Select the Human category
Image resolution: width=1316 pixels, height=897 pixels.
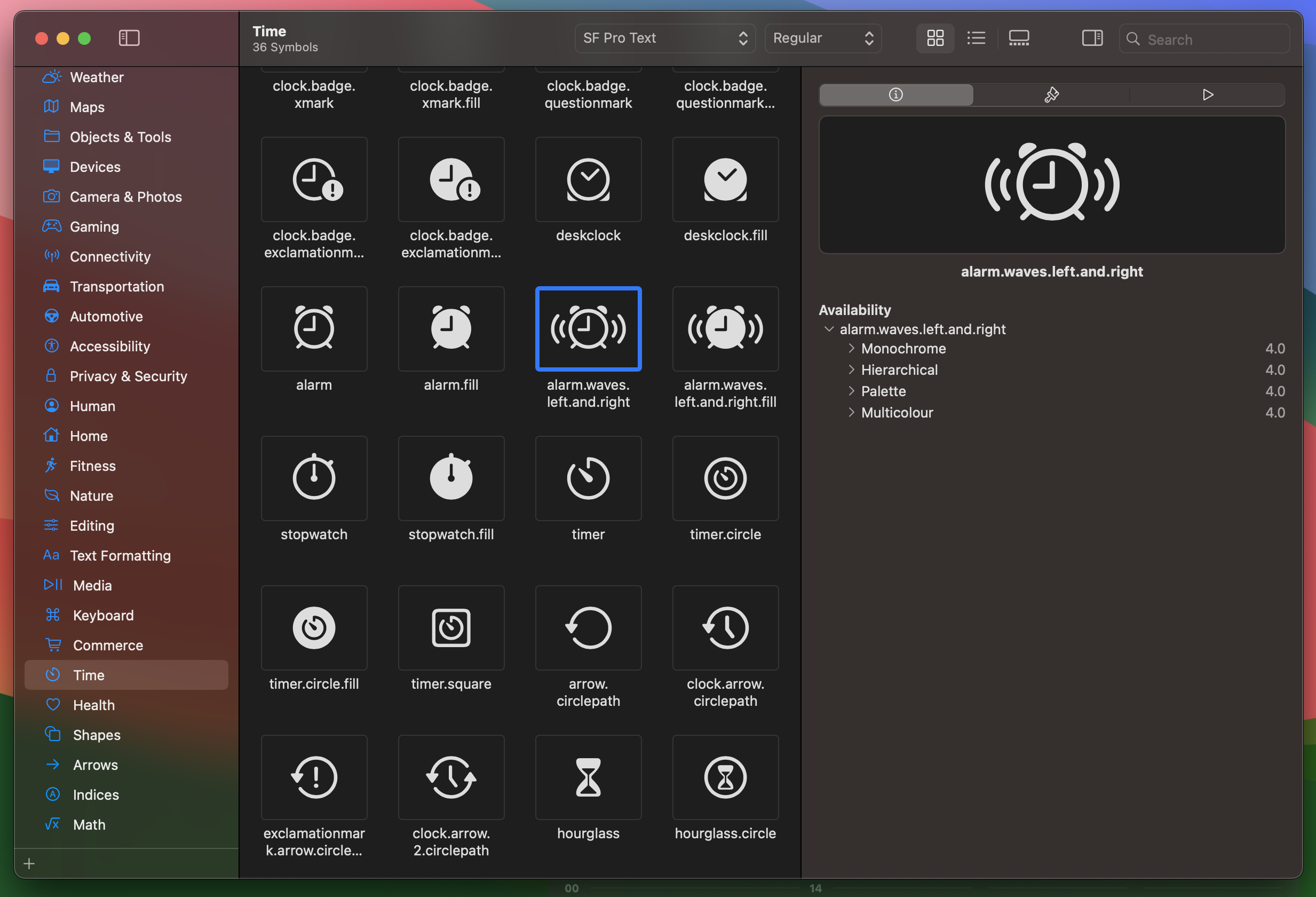pyautogui.click(x=126, y=406)
